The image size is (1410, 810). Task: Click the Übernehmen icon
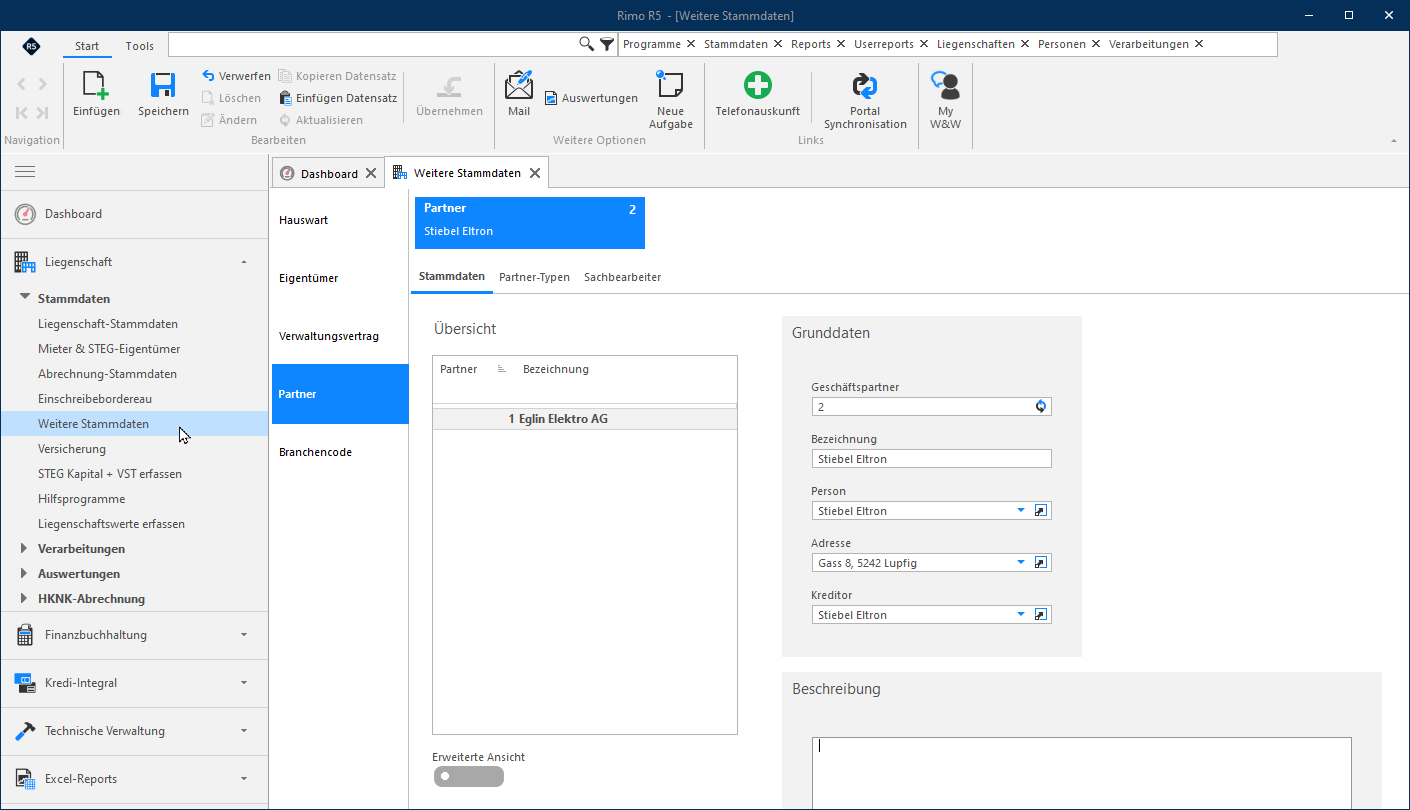[x=449, y=86]
